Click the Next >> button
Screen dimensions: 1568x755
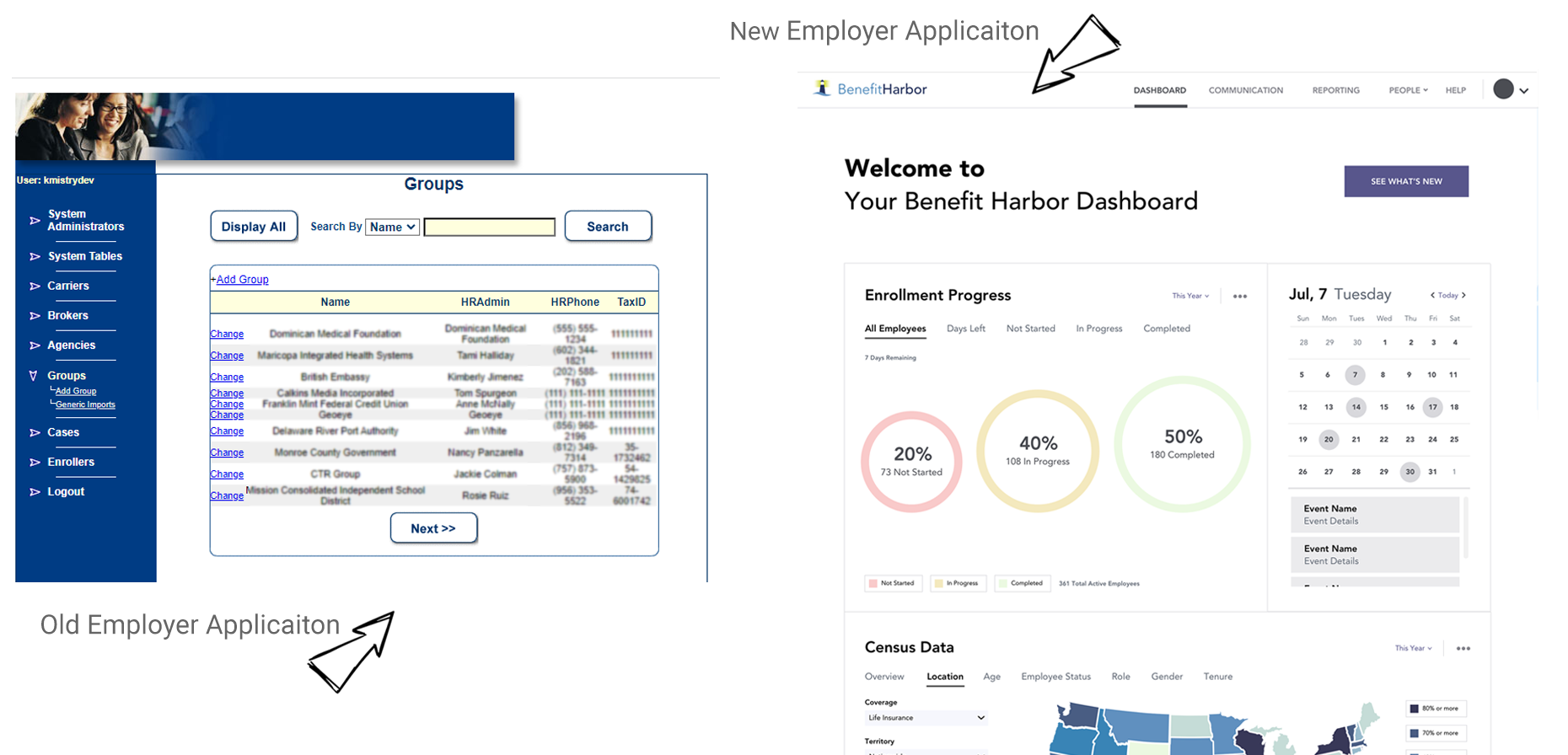433,528
